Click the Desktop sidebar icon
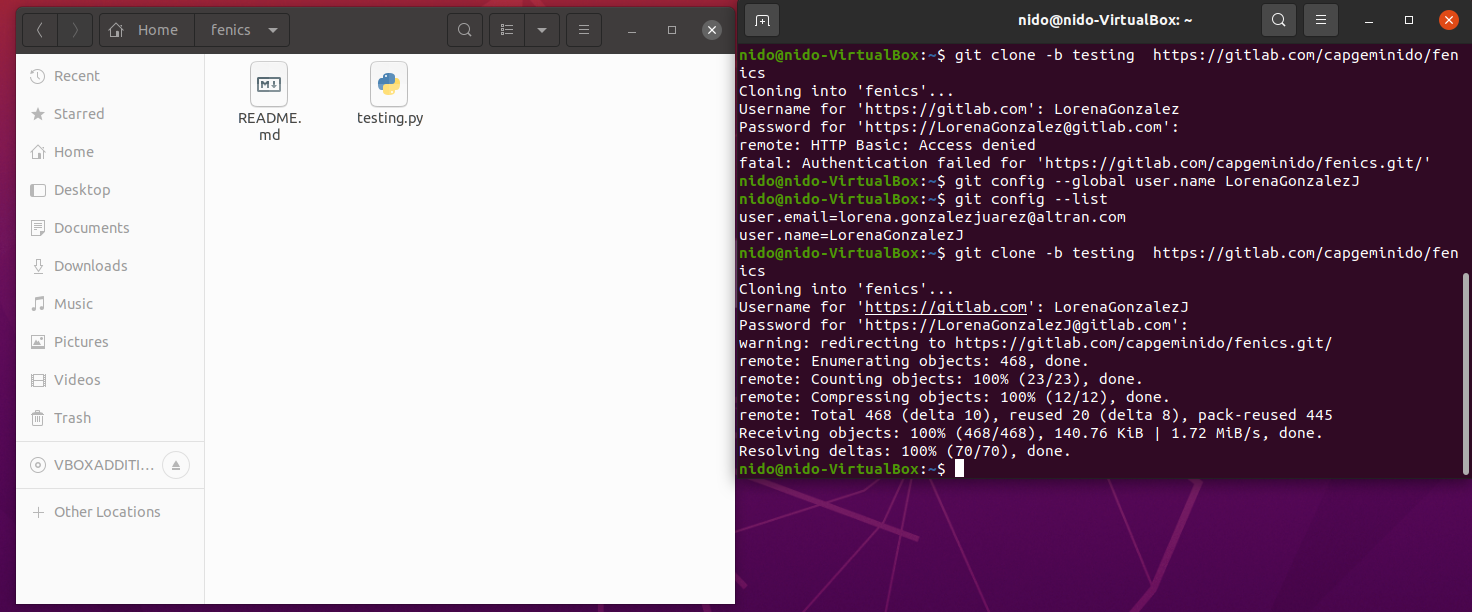Viewport: 1472px width, 612px height. coord(38,190)
